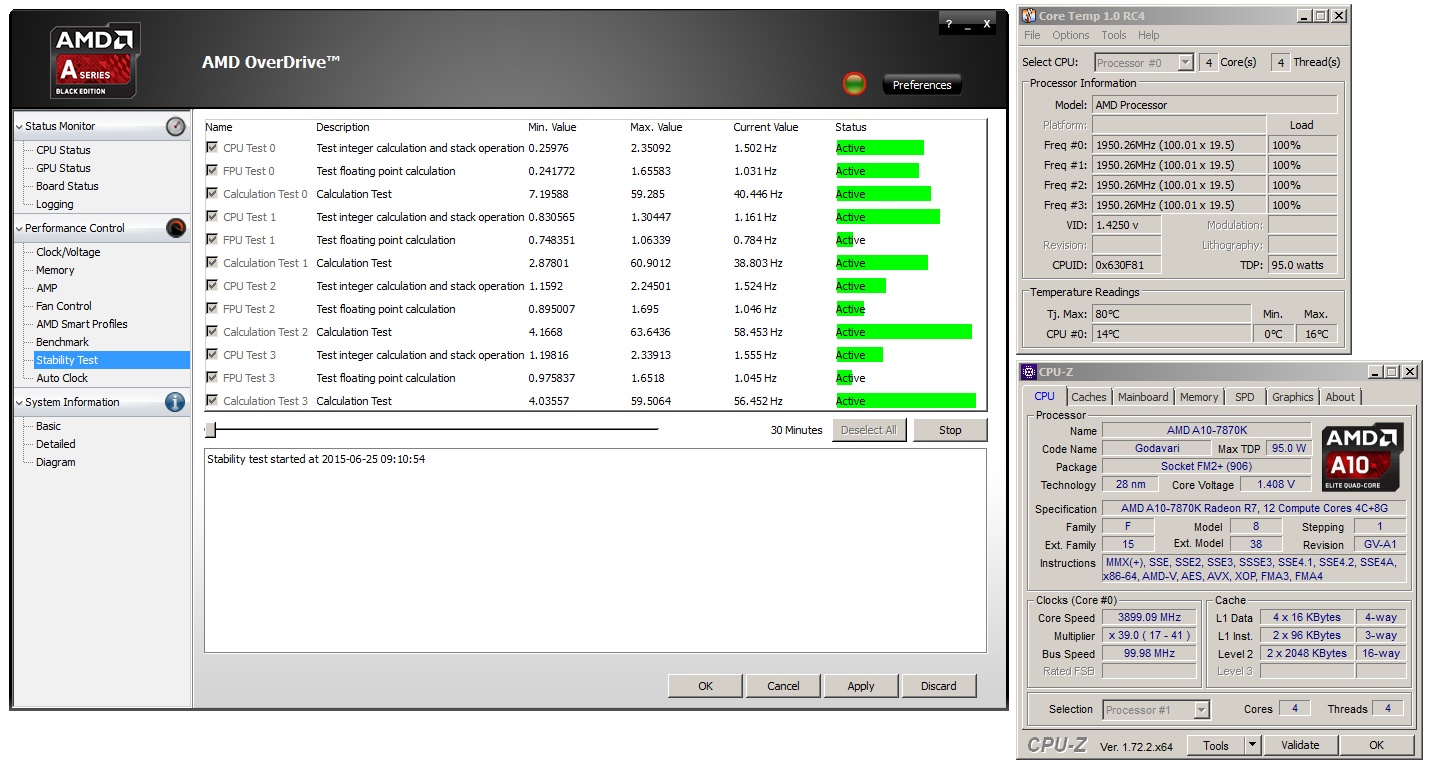1432x767 pixels.
Task: Click the Core Speed field in CPU-Z
Action: click(1150, 618)
